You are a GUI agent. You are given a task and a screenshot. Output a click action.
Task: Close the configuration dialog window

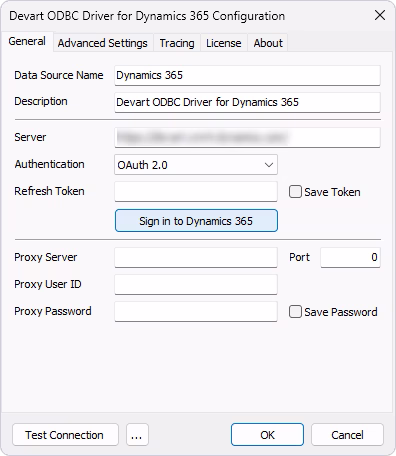[x=380, y=15]
